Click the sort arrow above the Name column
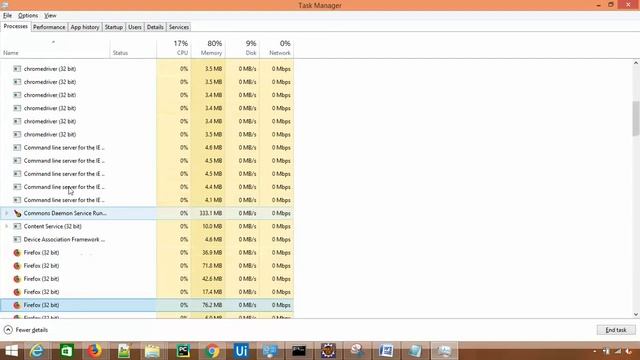640x360 pixels. (53, 42)
